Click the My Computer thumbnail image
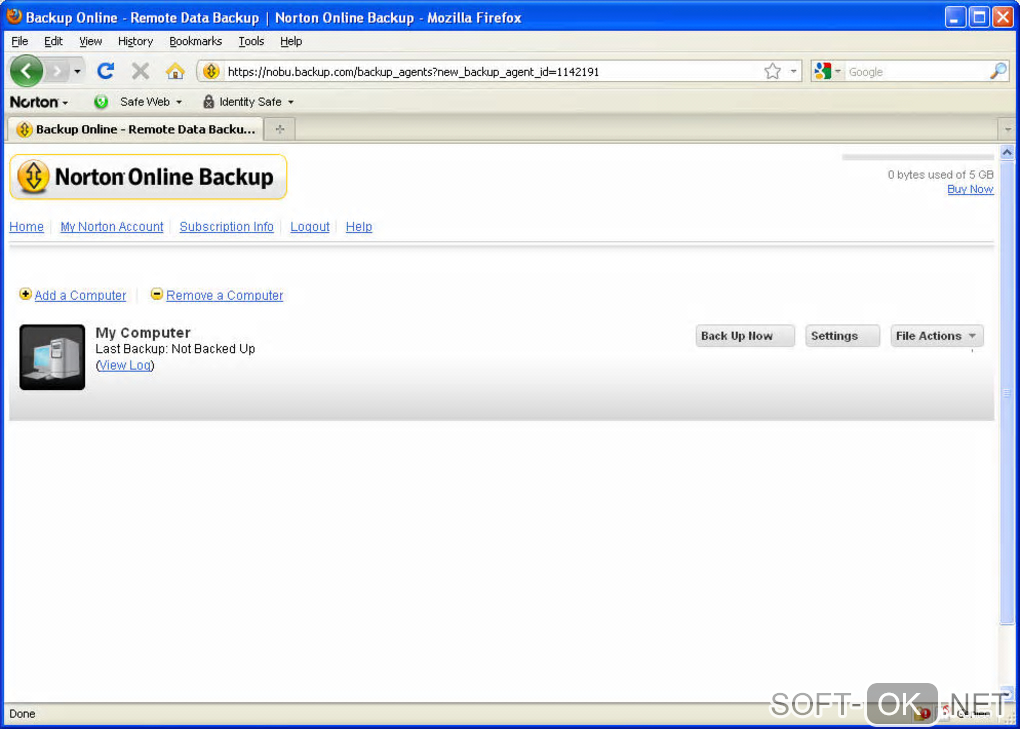The image size is (1020, 729). [x=52, y=357]
